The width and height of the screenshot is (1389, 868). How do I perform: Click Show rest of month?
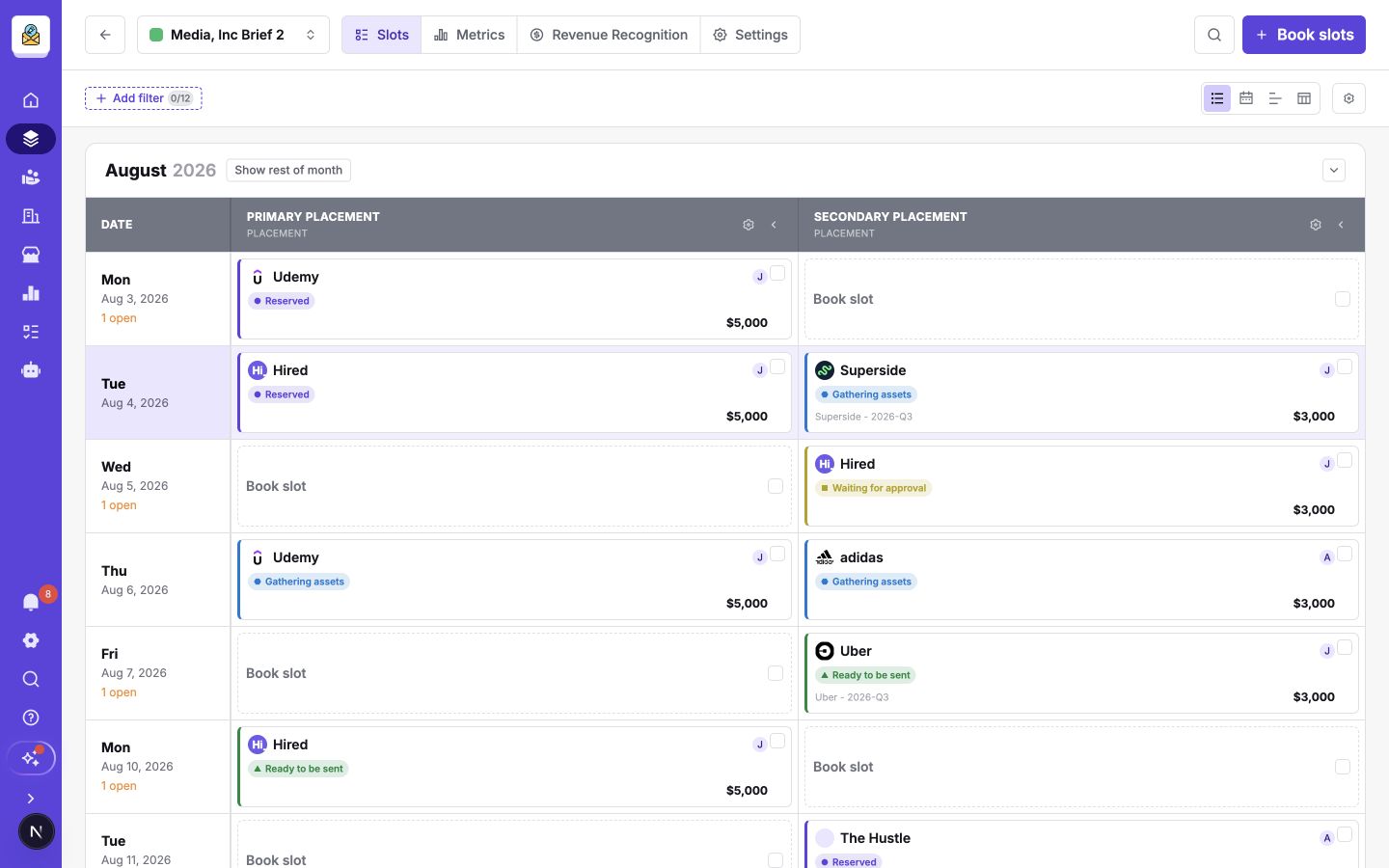pyautogui.click(x=288, y=171)
